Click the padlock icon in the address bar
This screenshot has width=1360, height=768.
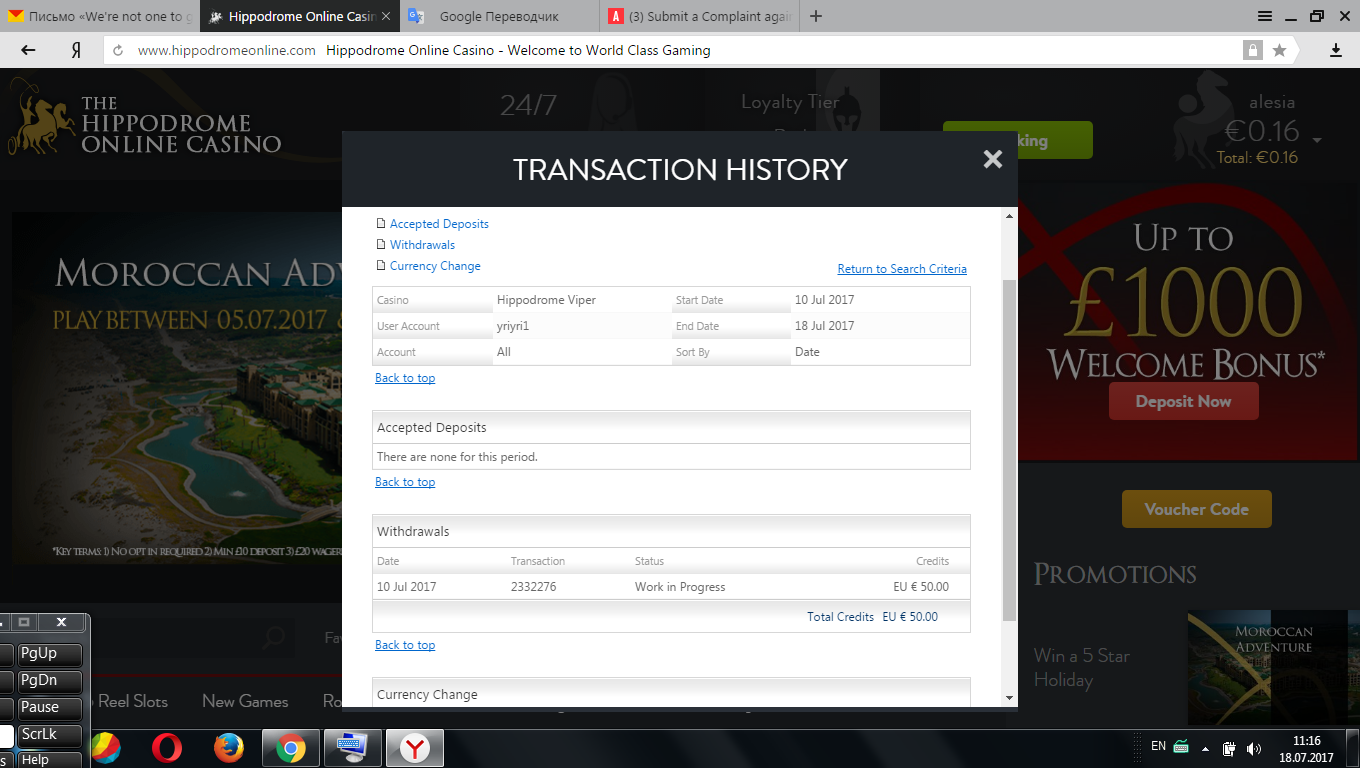tap(1252, 50)
